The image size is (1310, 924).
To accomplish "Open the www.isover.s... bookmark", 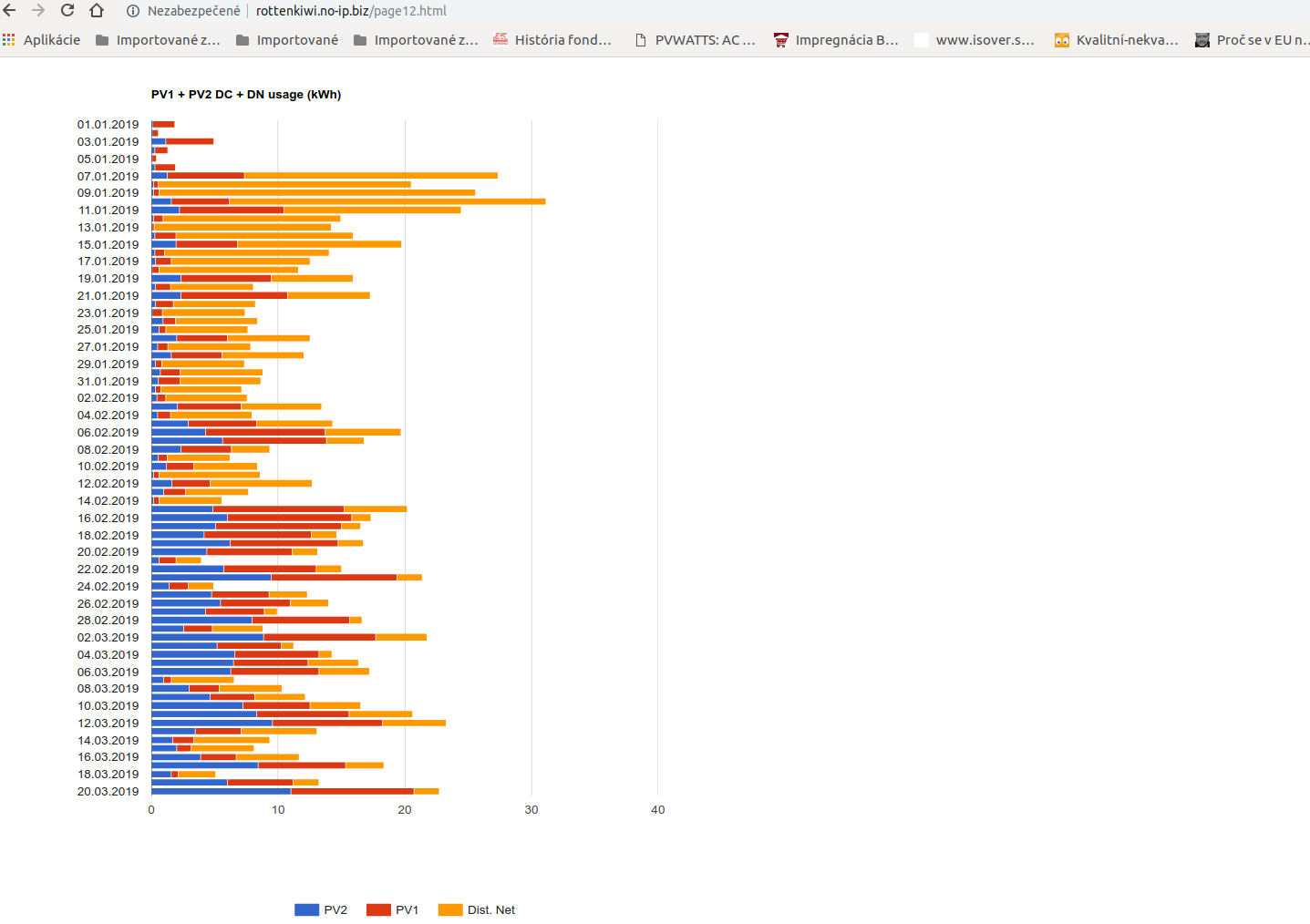I will [x=975, y=40].
